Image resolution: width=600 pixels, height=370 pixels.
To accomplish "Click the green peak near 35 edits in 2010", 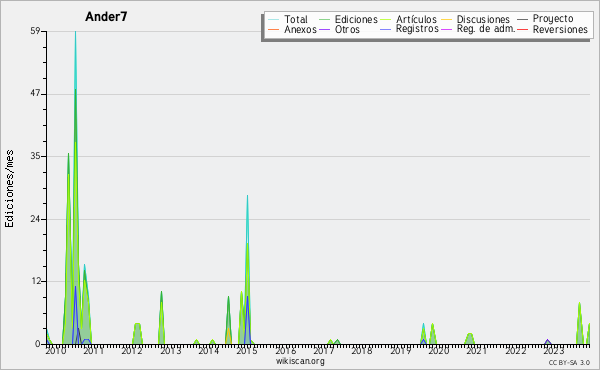I will point(68,155).
